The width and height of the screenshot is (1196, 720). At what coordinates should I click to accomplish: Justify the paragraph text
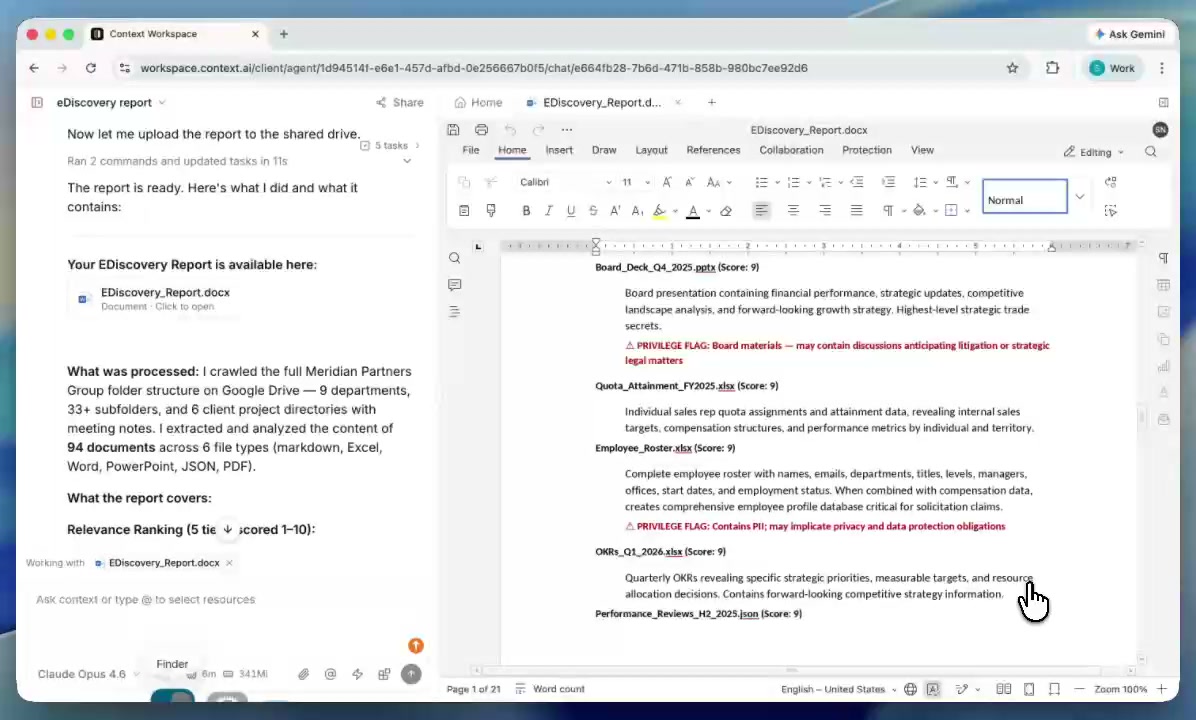coord(857,211)
